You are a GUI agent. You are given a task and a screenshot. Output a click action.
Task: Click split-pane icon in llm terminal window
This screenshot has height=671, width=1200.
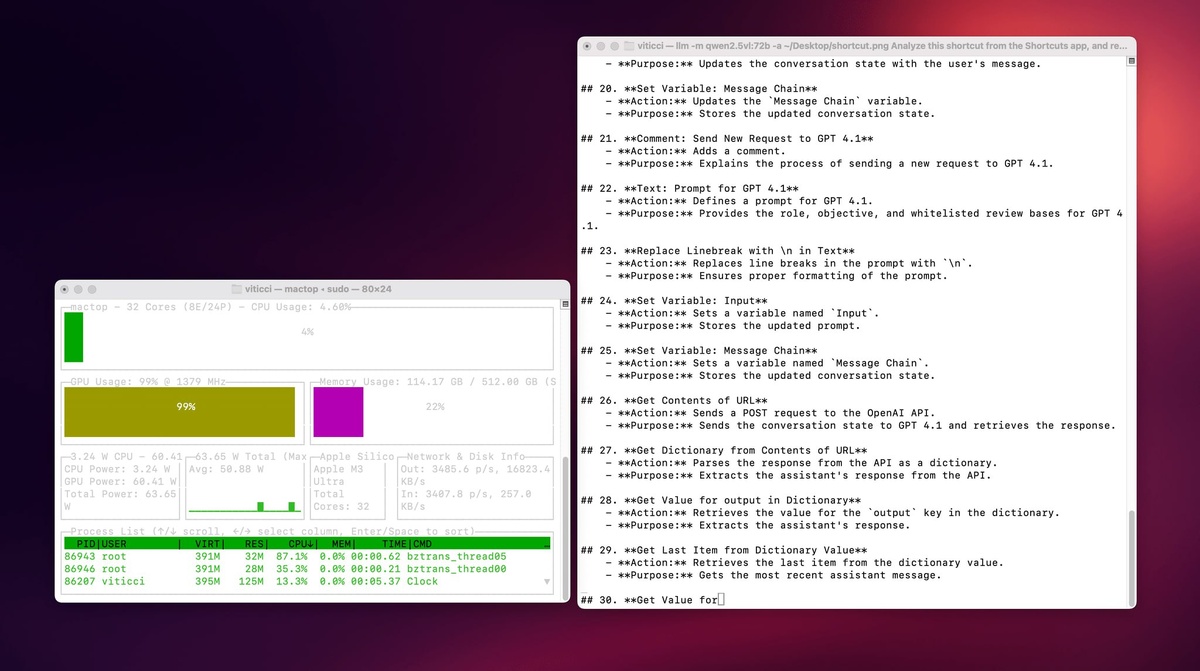coord(1130,60)
